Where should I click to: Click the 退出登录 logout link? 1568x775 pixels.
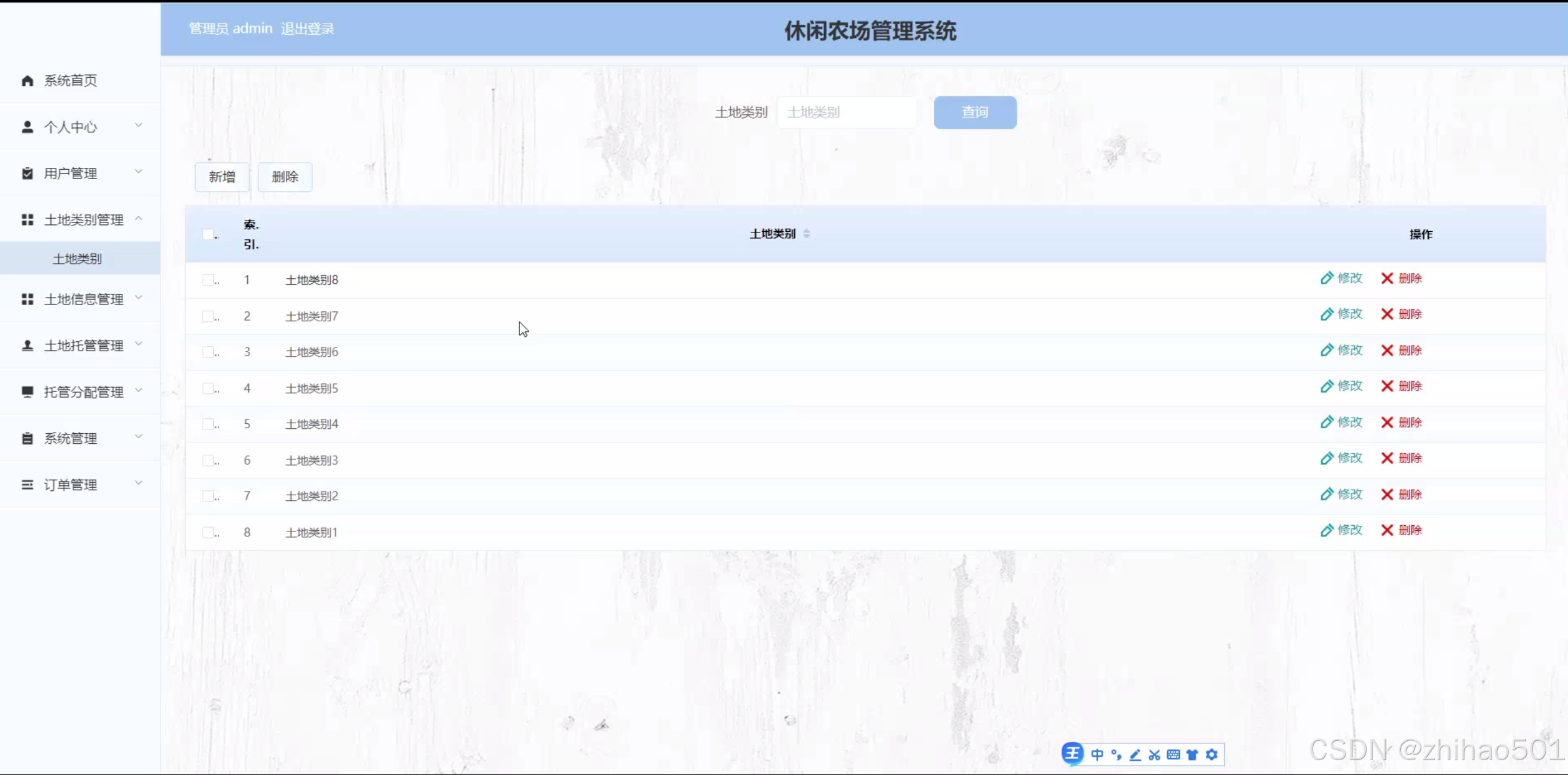pos(307,29)
